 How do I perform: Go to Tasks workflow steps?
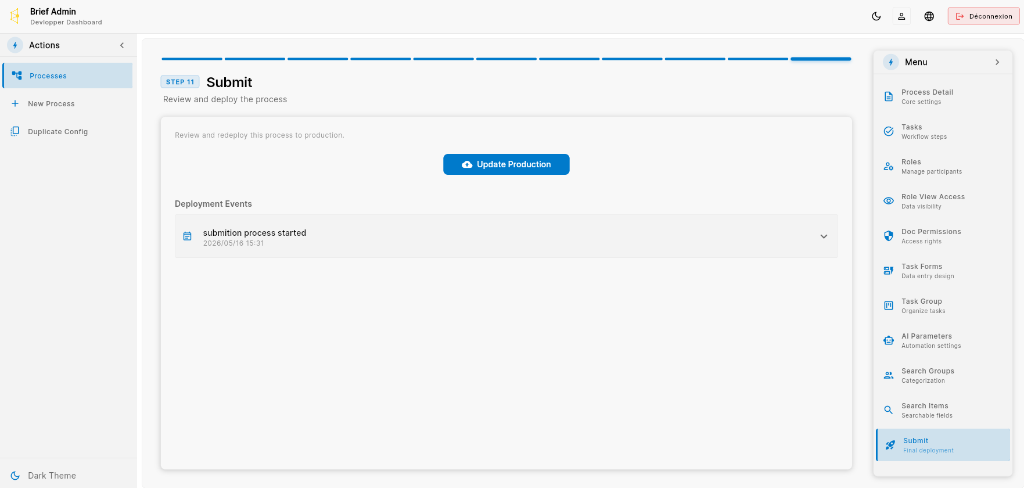tap(943, 131)
